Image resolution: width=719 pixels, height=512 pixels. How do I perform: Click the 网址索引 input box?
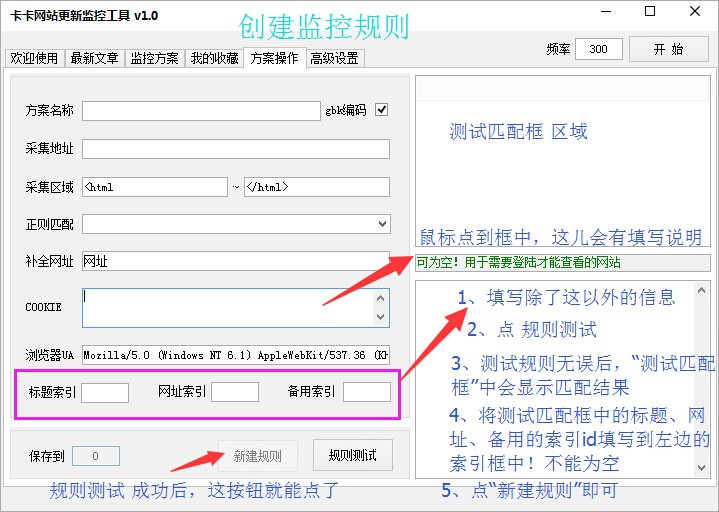click(235, 392)
